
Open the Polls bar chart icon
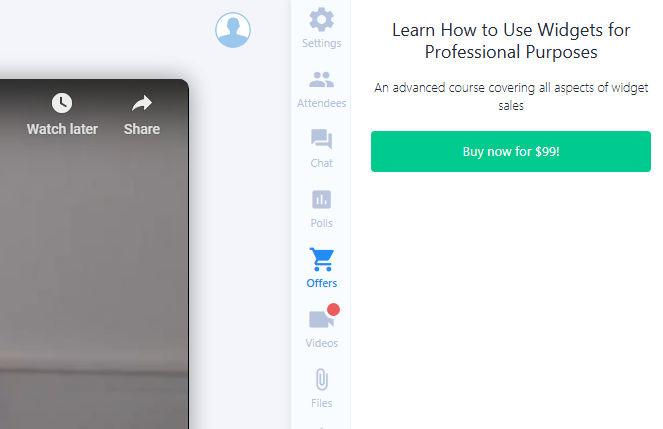tap(321, 200)
